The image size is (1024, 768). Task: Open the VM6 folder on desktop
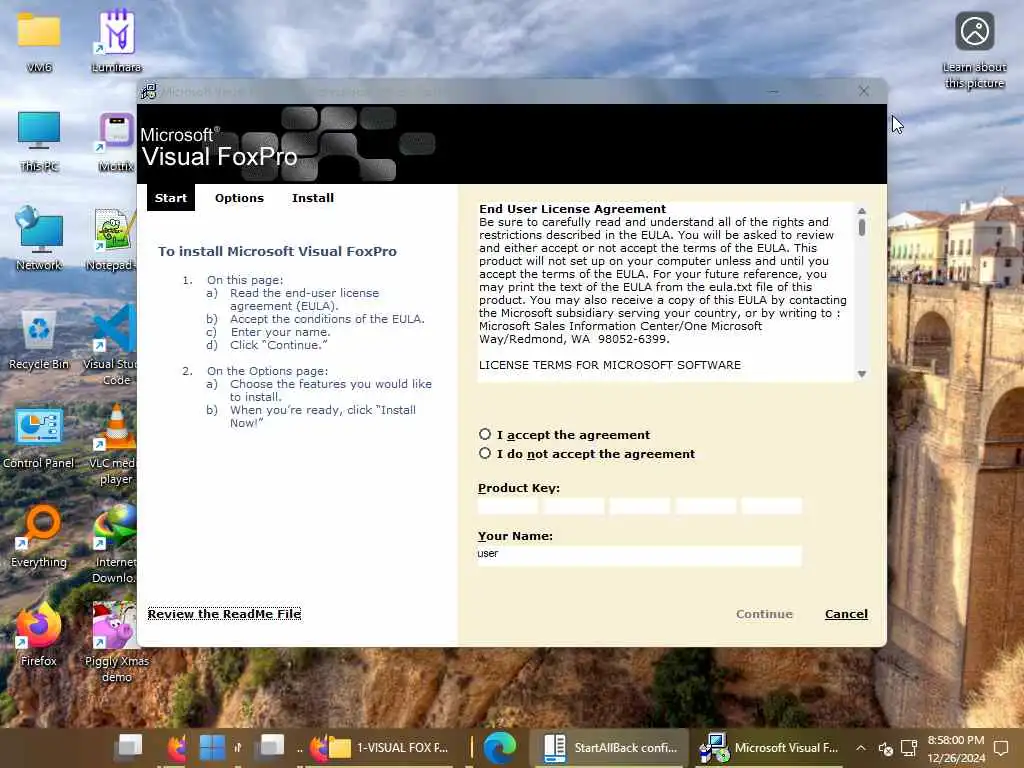[x=39, y=41]
